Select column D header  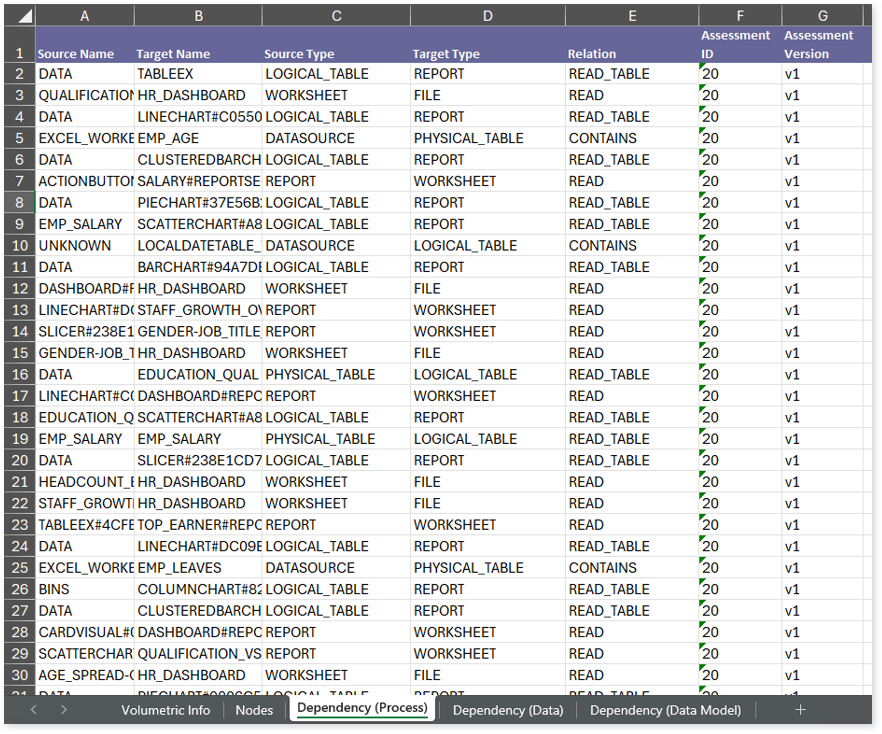click(487, 16)
